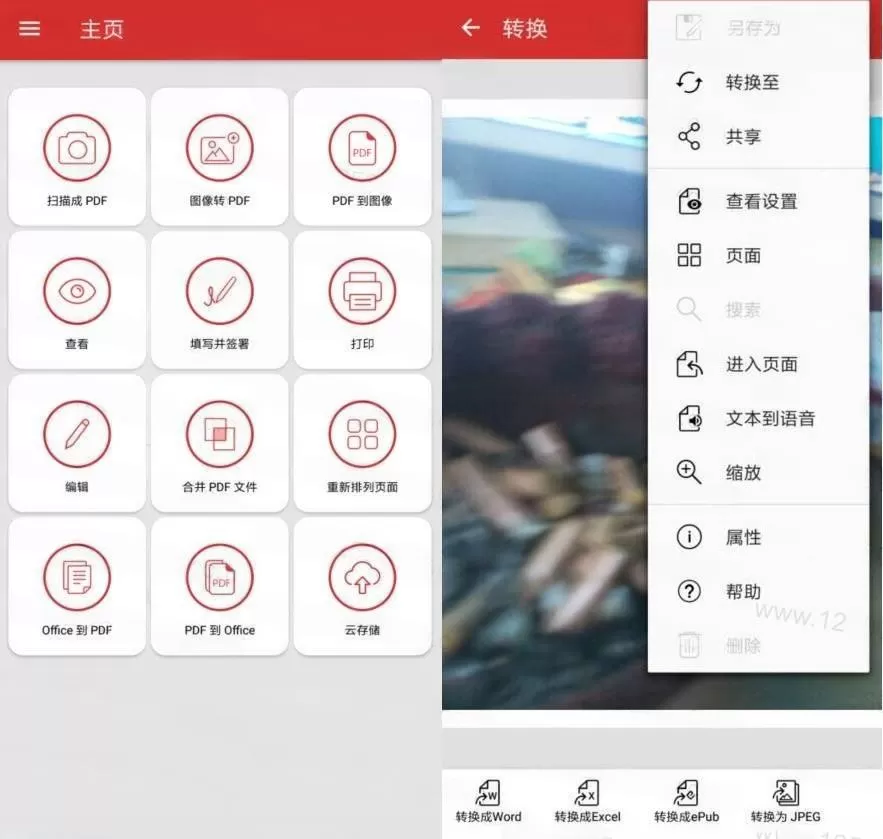883x839 pixels.
Task: Open the PDF 到 Office tile
Action: pyautogui.click(x=220, y=586)
